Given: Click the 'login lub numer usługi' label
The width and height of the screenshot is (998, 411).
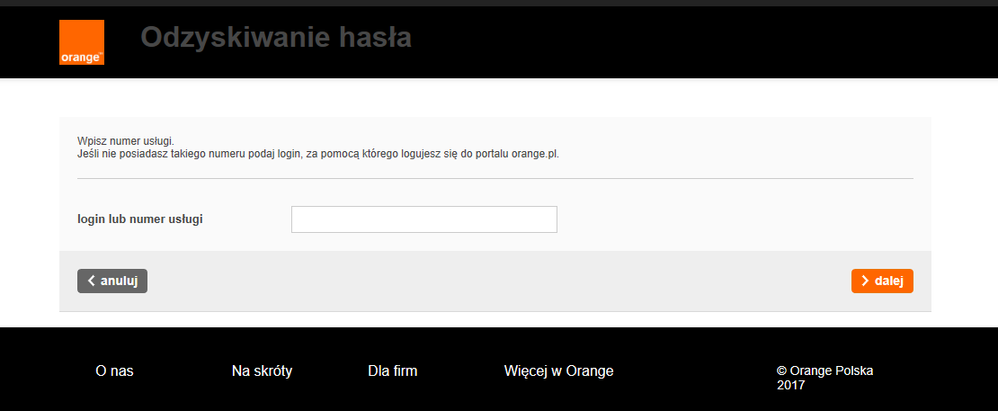Looking at the screenshot, I should click(x=140, y=219).
